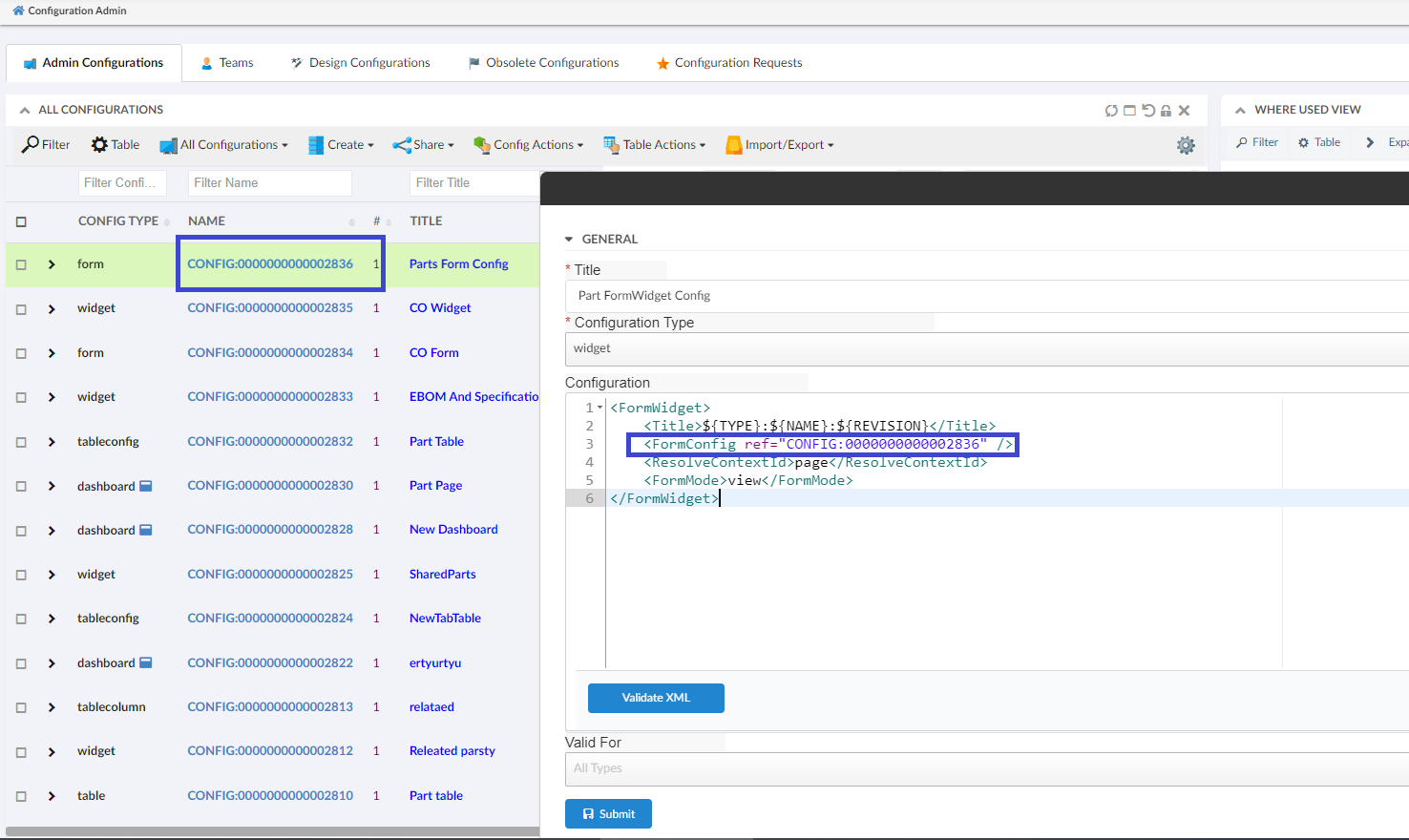Check the box for CO Widget row
The width and height of the screenshot is (1409, 840).
[21, 309]
